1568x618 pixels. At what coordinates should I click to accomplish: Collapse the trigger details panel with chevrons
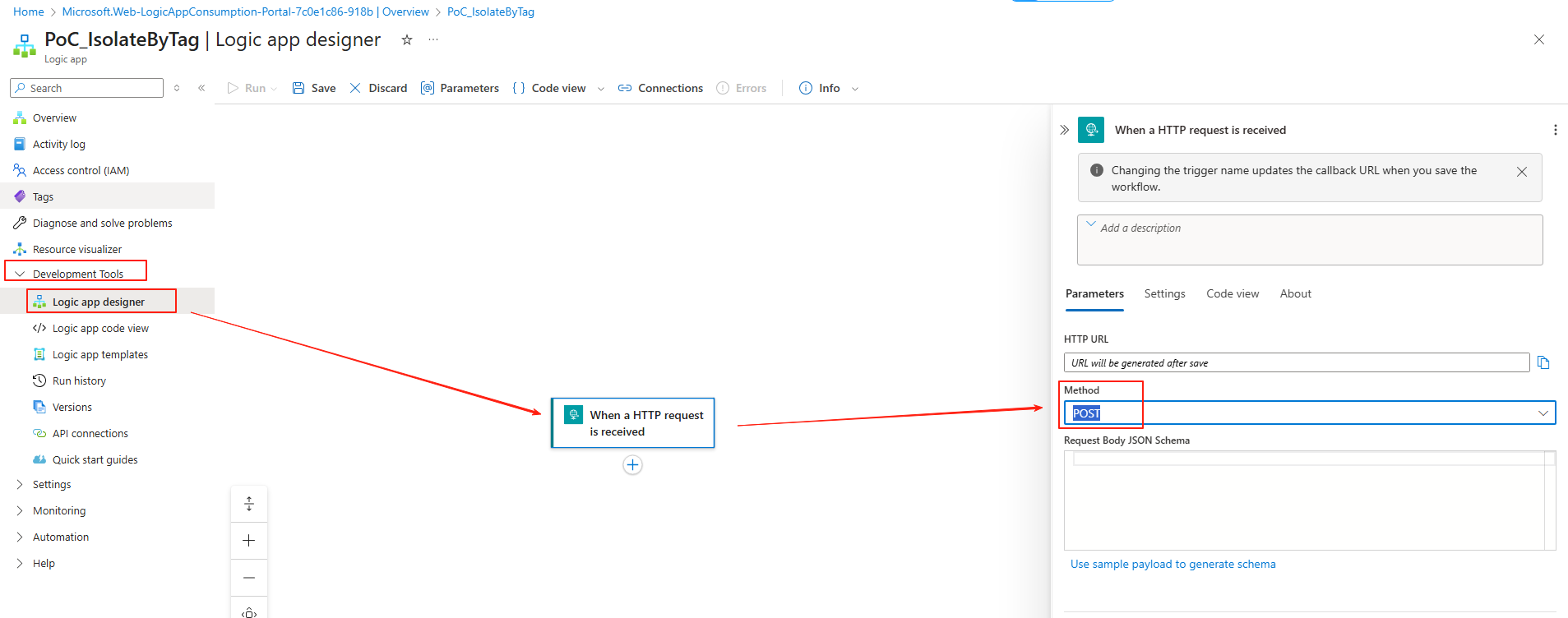(x=1064, y=130)
